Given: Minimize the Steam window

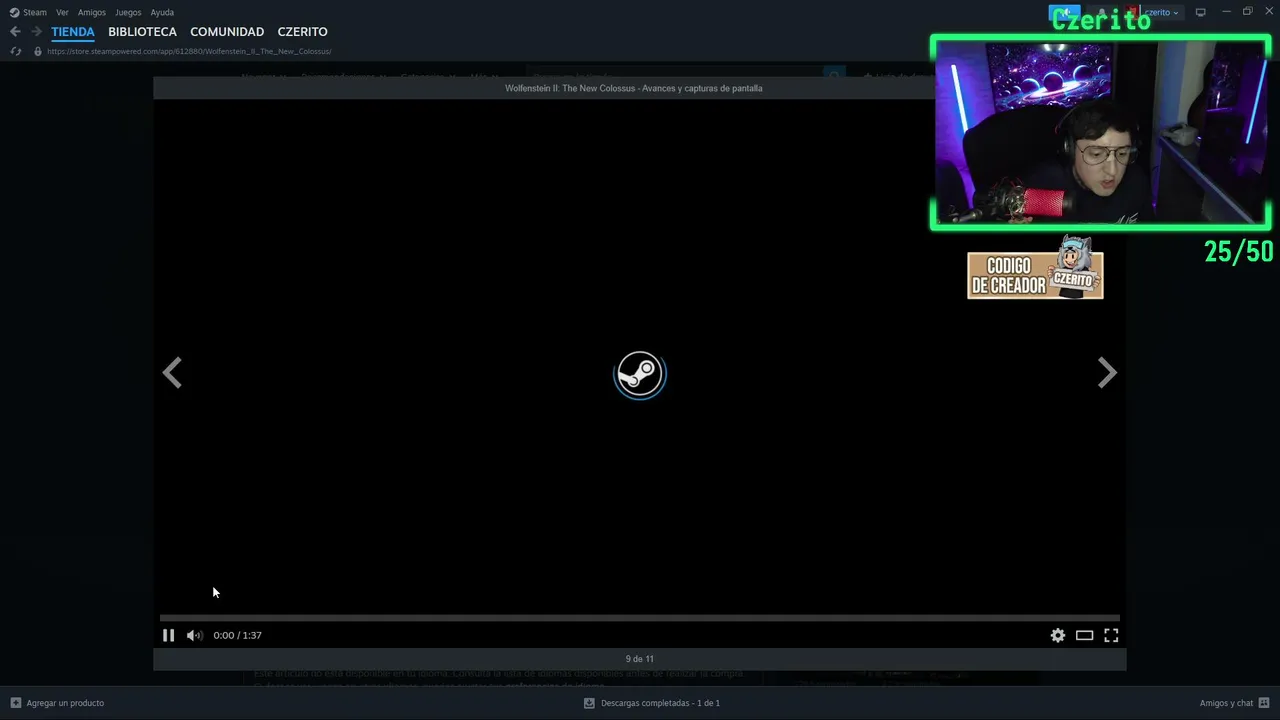Looking at the screenshot, I should (x=1227, y=12).
